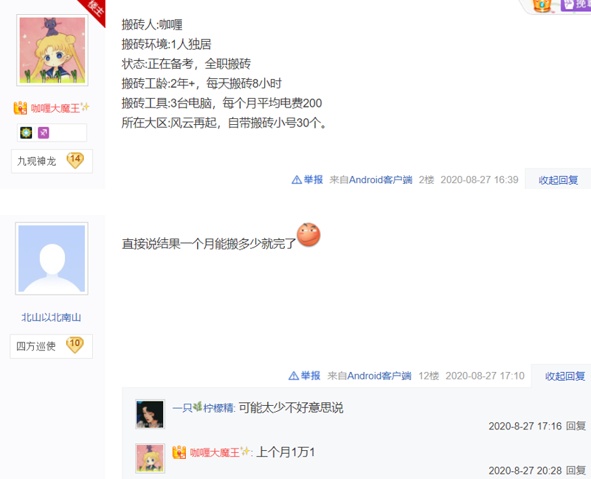Viewport: 591px width, 479px height.
Task: Click the level 10 heart icon
Action: point(75,344)
